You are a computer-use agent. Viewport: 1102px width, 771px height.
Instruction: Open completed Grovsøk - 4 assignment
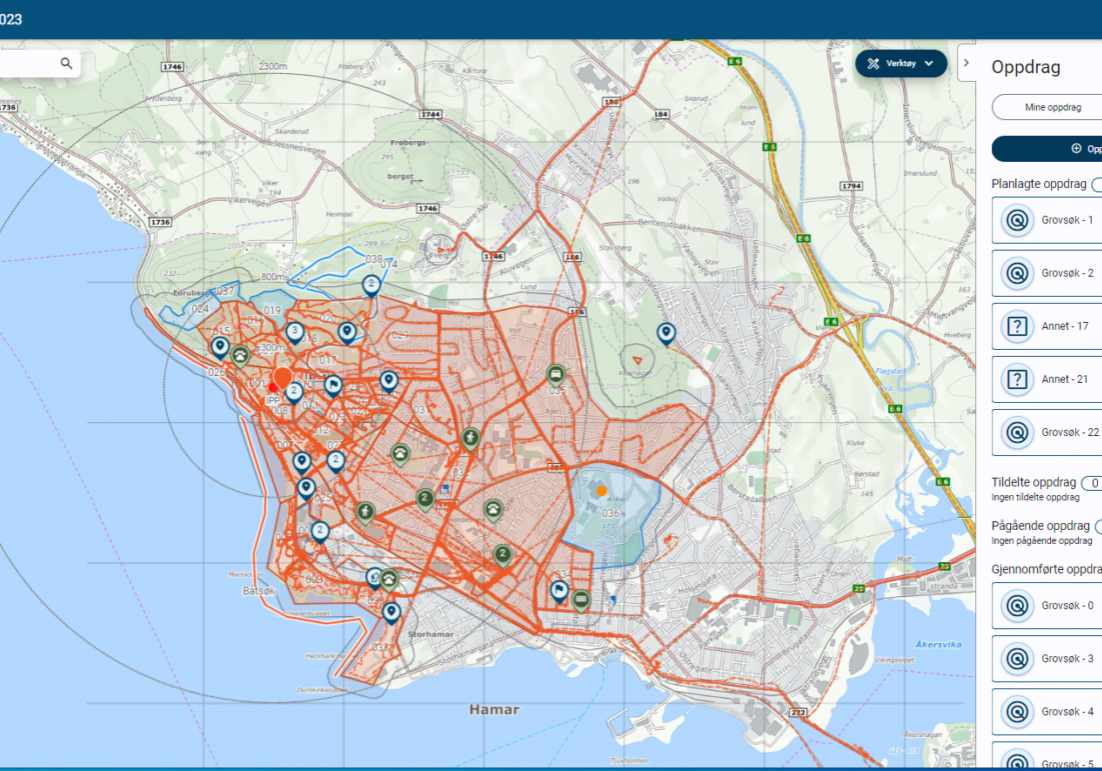(1046, 712)
